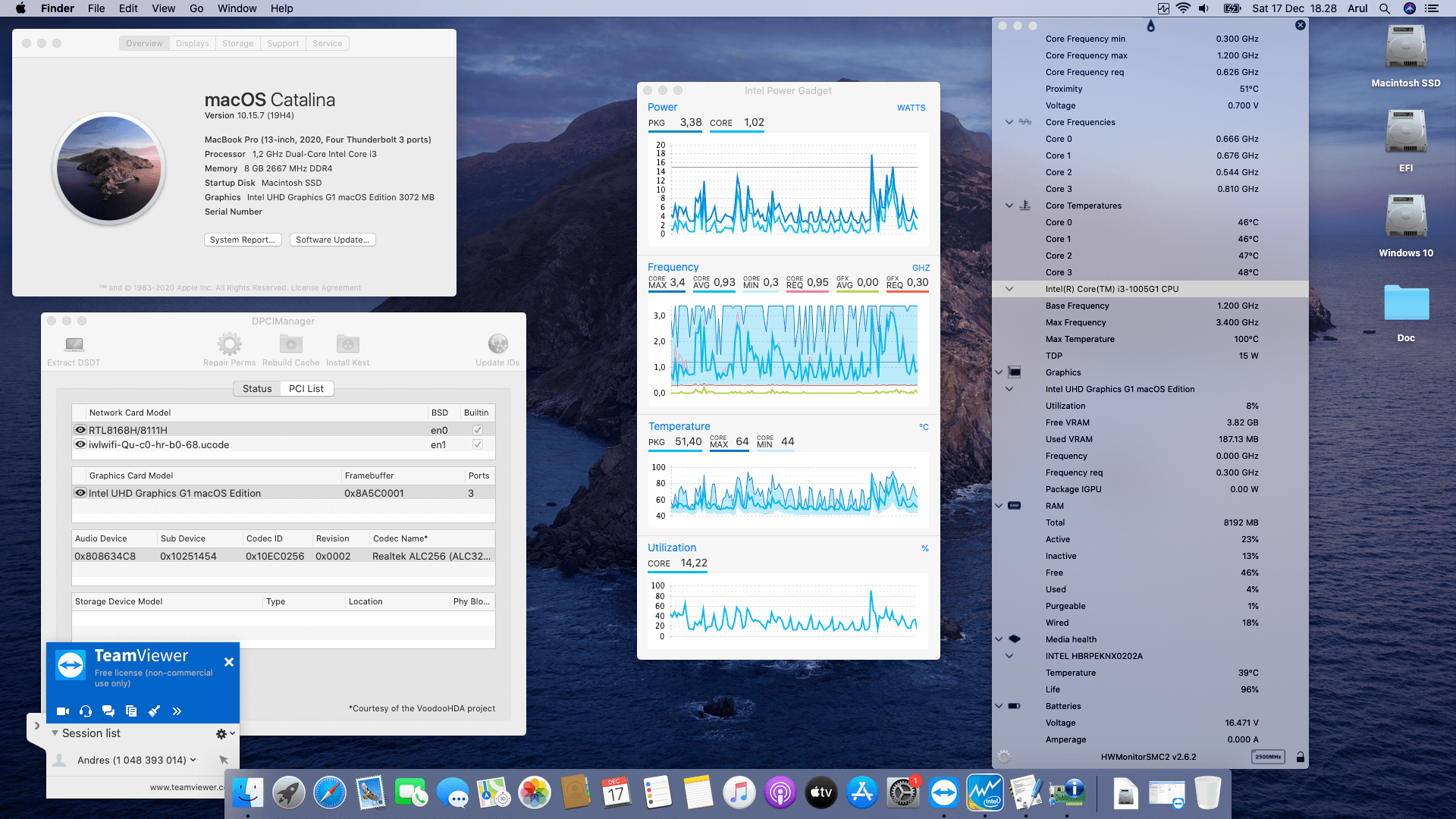Toggle Builtin checkbox for iwlwifi en1 row
This screenshot has width=1456, height=819.
(x=478, y=445)
